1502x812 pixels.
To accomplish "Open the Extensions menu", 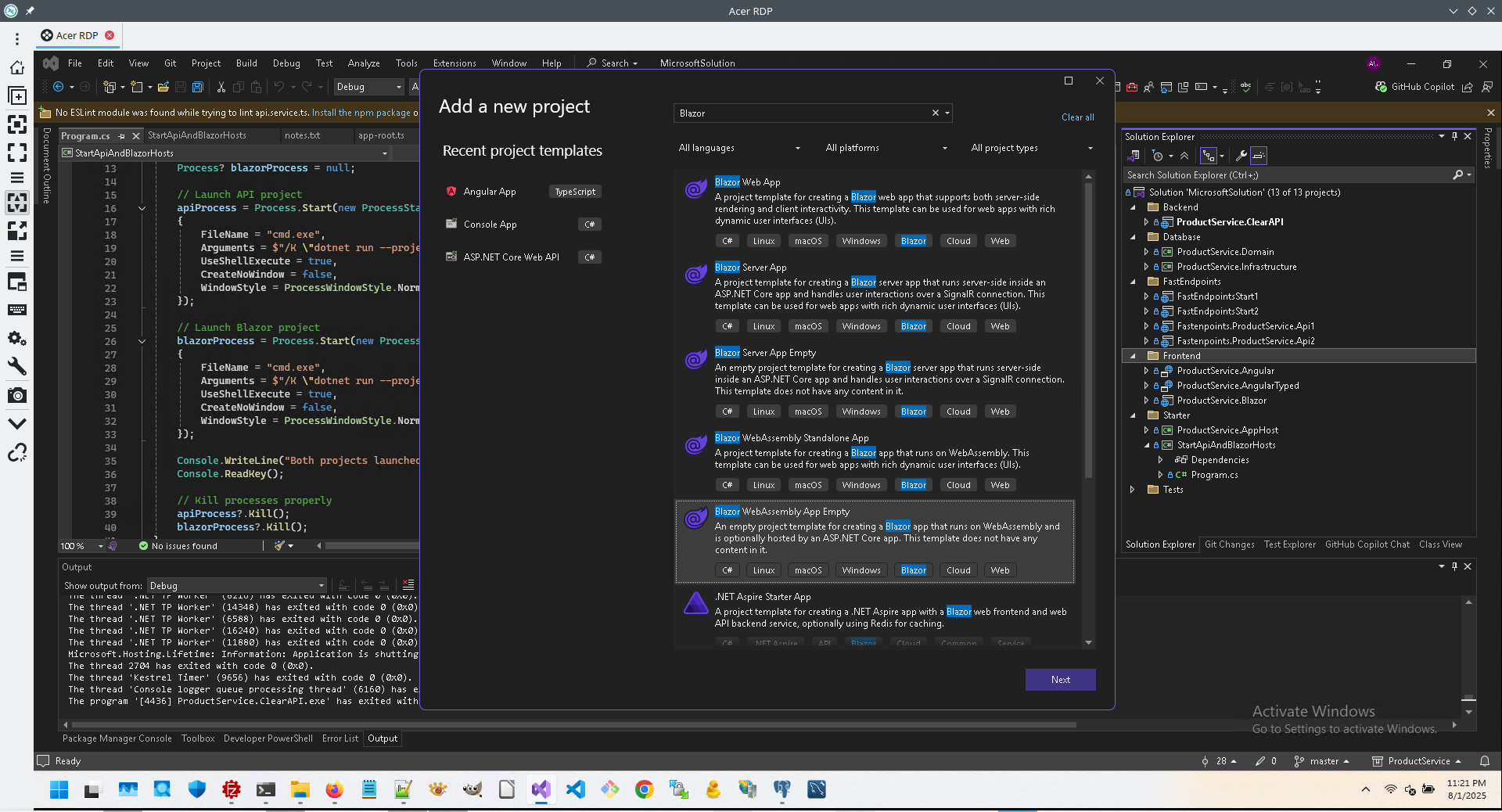I will (x=455, y=63).
